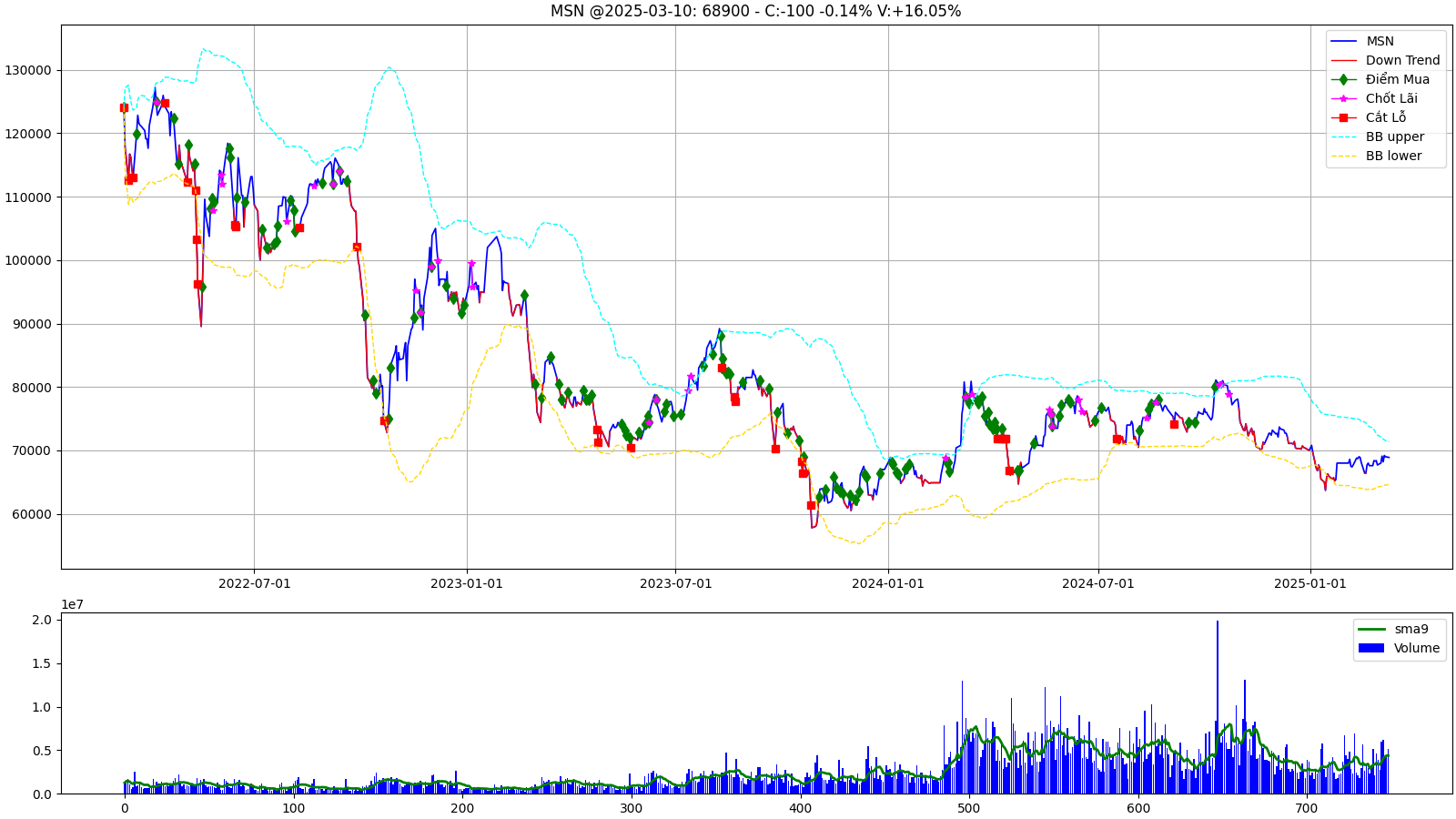The width and height of the screenshot is (1456, 819).
Task: Click the 60000 price axis label
Action: pos(32,514)
